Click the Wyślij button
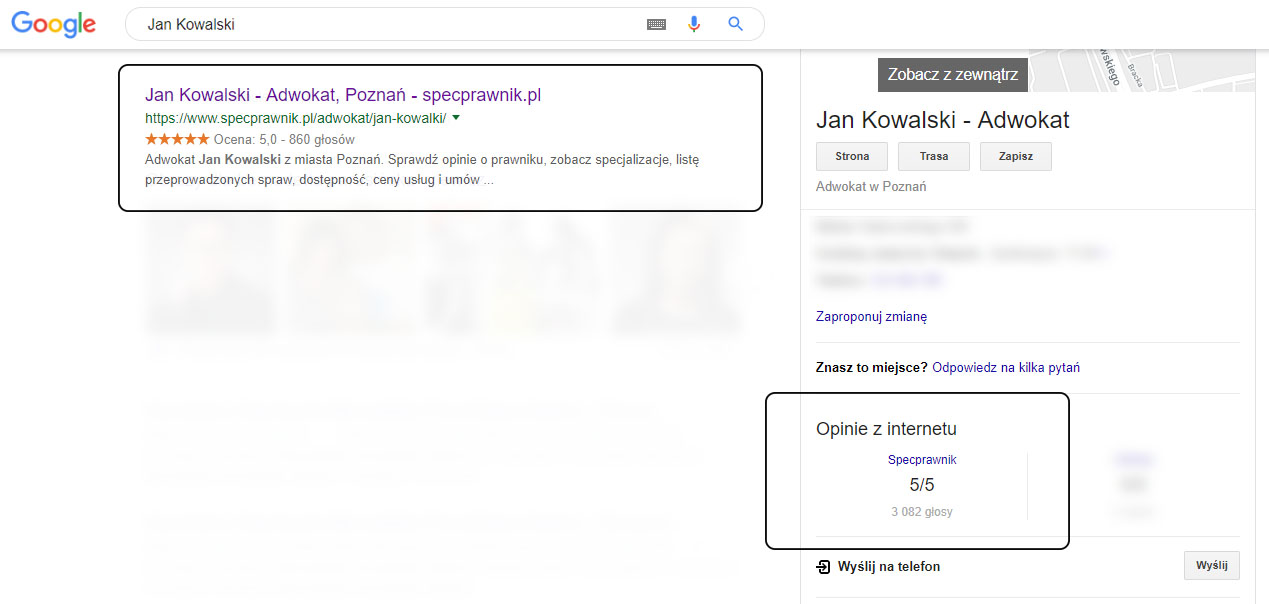 pos(1212,565)
